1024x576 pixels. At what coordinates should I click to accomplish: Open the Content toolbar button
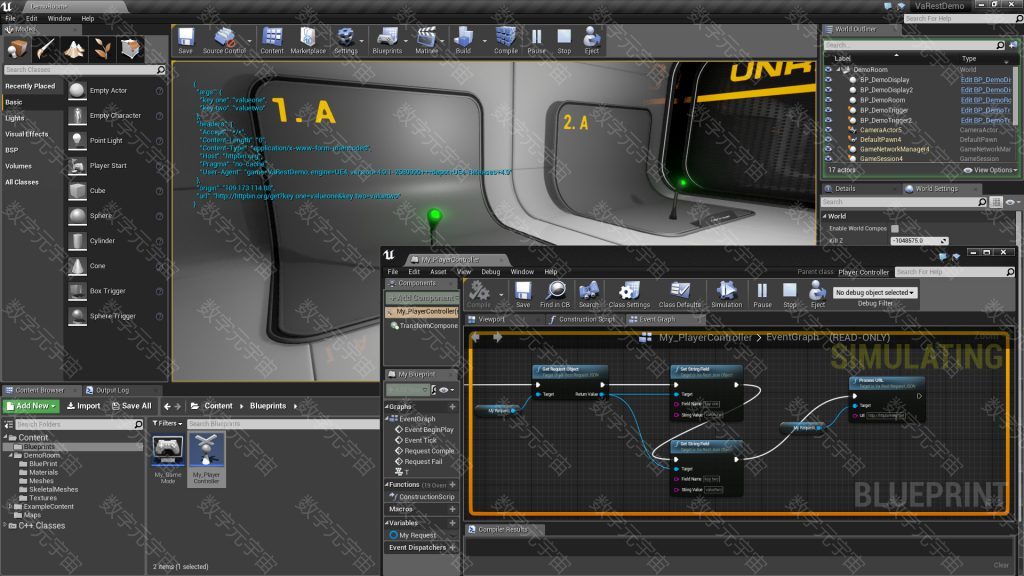click(272, 39)
